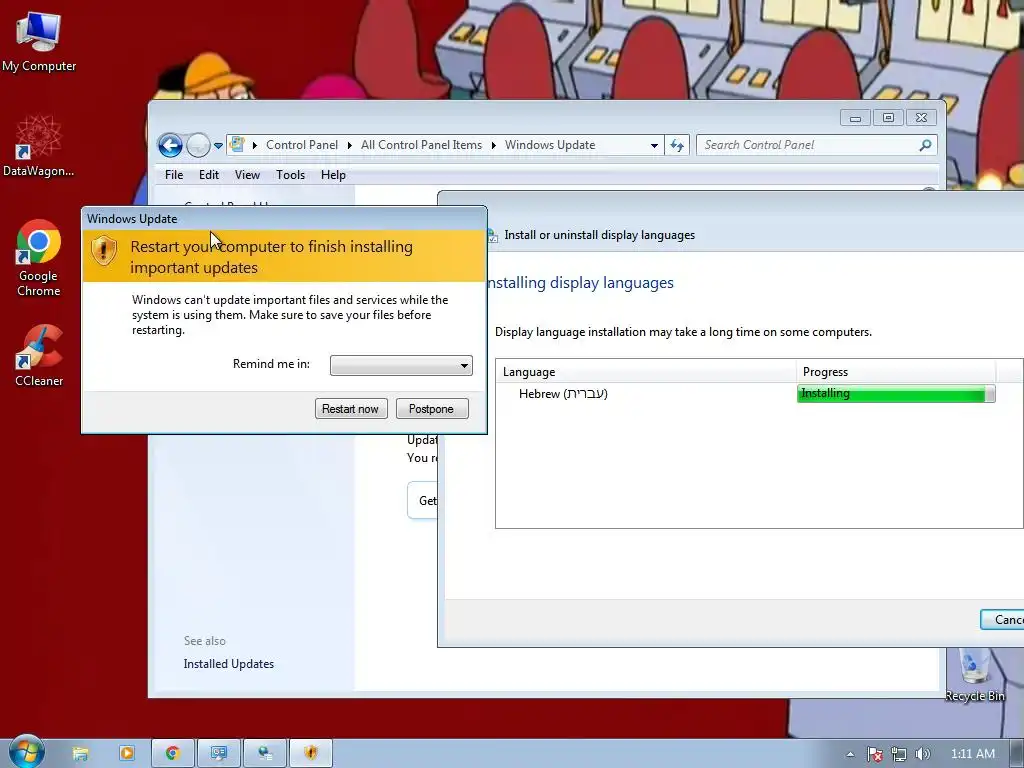
Task: Click Postpone button
Action: pyautogui.click(x=432, y=409)
